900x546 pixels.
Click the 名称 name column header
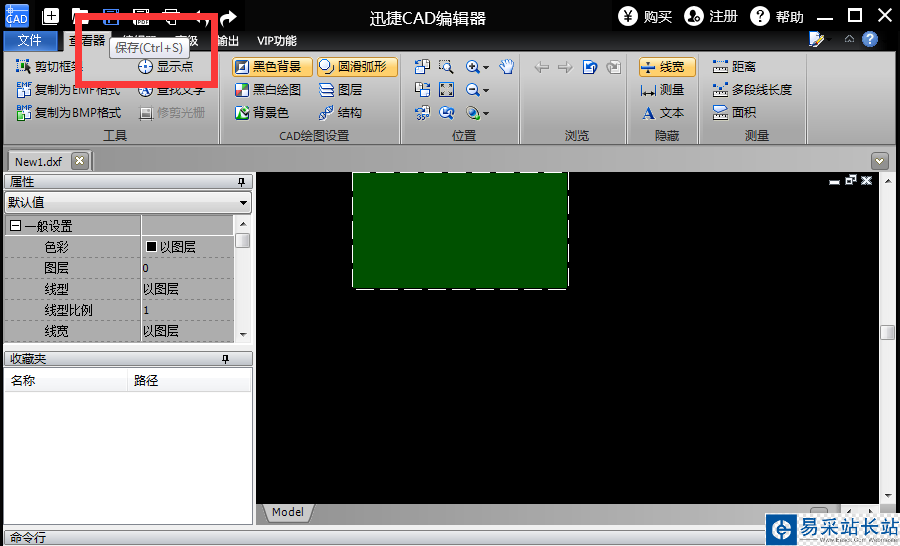coord(65,381)
